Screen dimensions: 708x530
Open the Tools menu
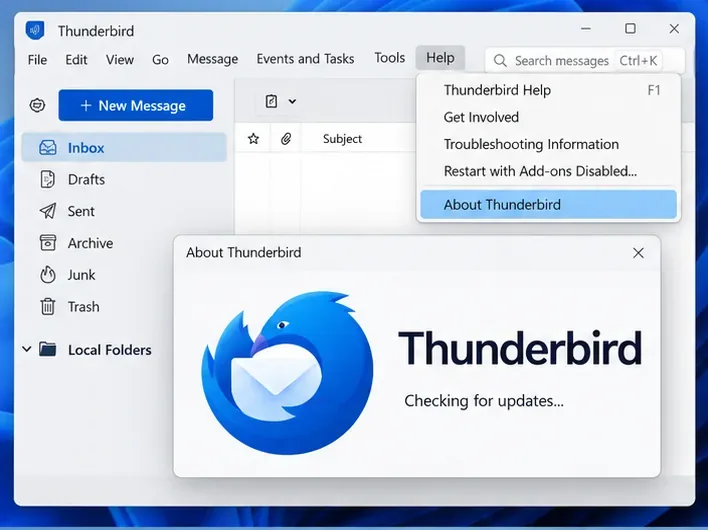pyautogui.click(x=390, y=58)
